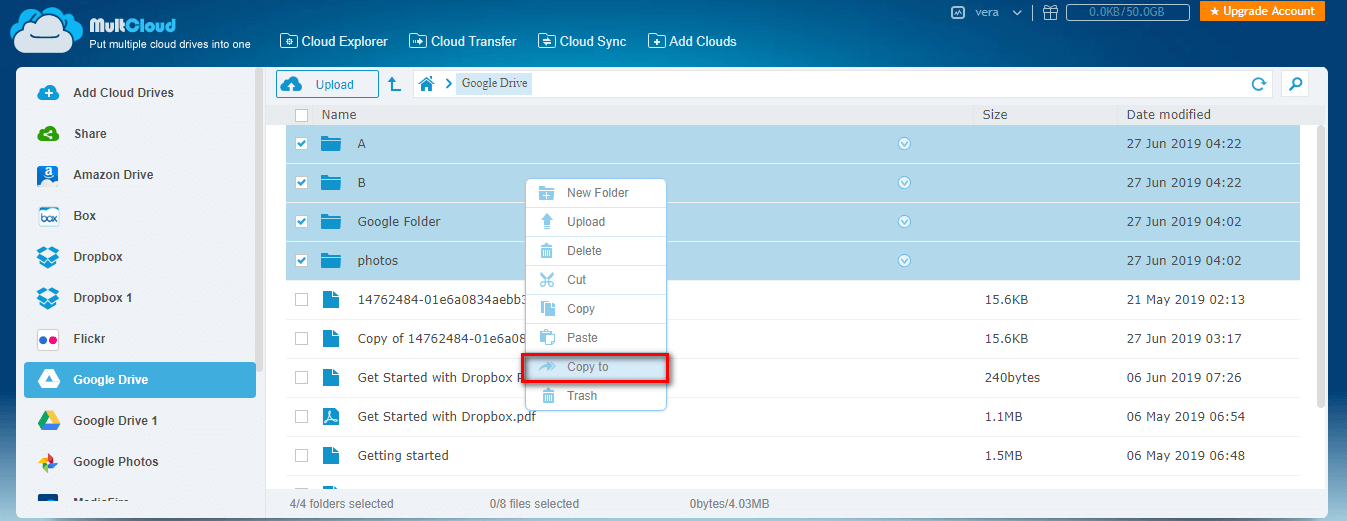Image resolution: width=1347 pixels, height=521 pixels.
Task: Click the file list vertical scrollbar
Action: tap(1322, 265)
